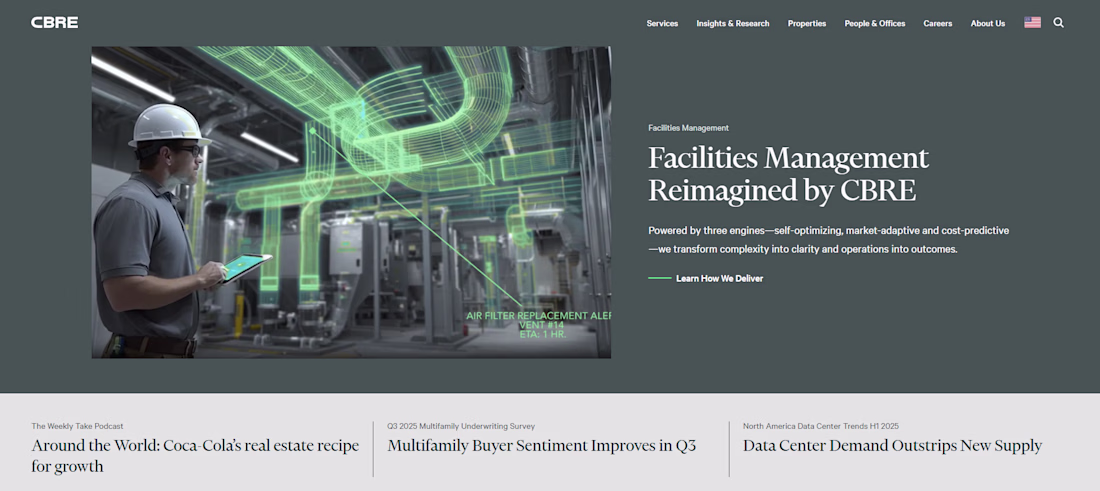The width and height of the screenshot is (1100, 491).
Task: Open the search magnifier icon
Action: click(1059, 22)
